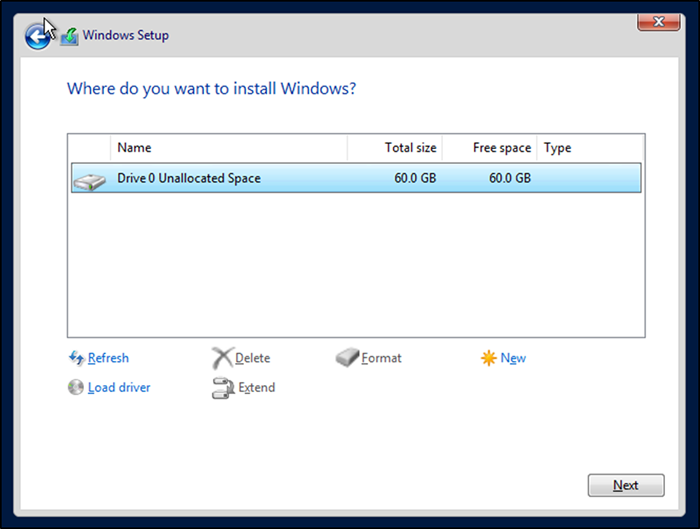Click the 60.0 GB free space value

coord(510,178)
